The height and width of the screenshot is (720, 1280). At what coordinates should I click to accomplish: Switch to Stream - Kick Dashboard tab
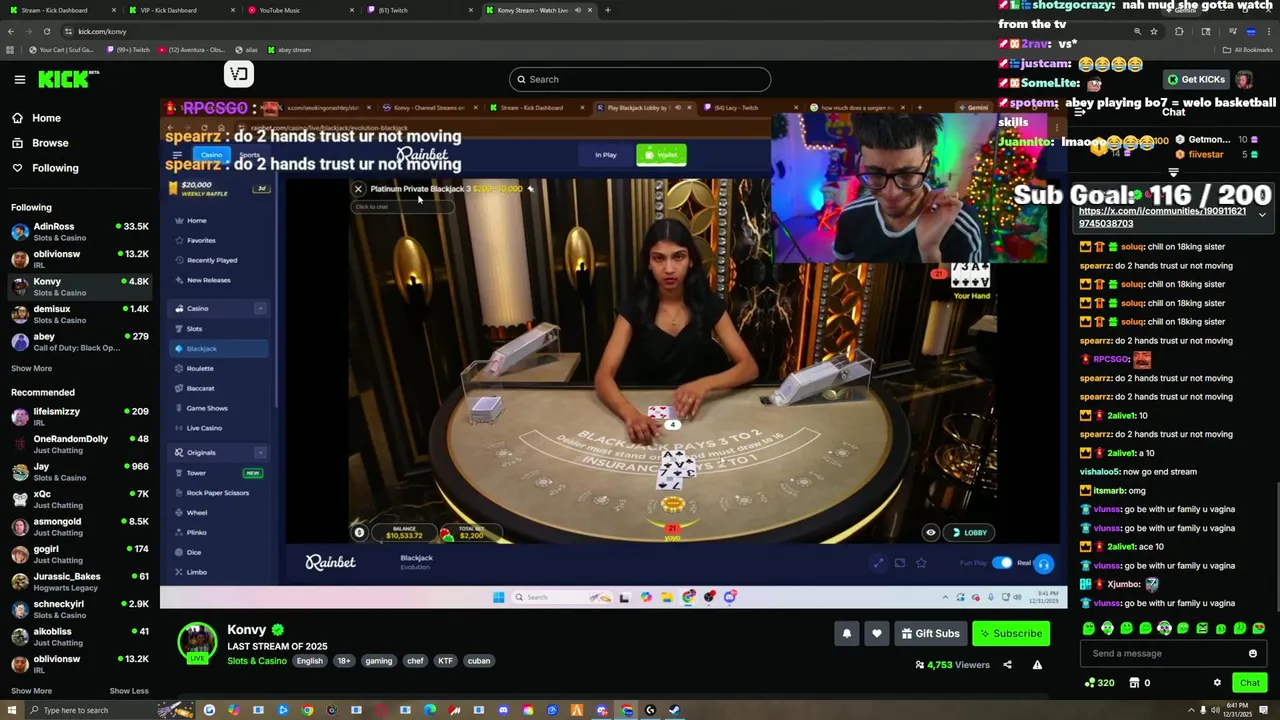[60, 10]
